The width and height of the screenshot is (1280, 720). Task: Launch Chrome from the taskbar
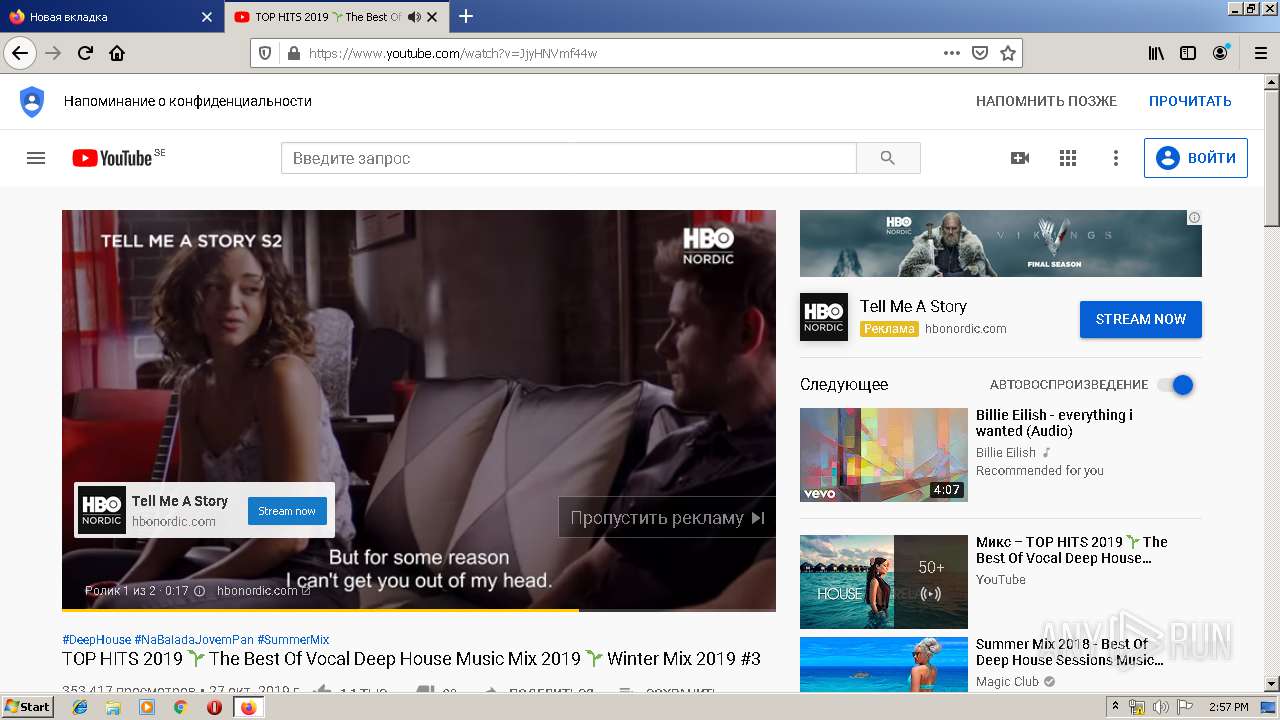click(x=180, y=707)
